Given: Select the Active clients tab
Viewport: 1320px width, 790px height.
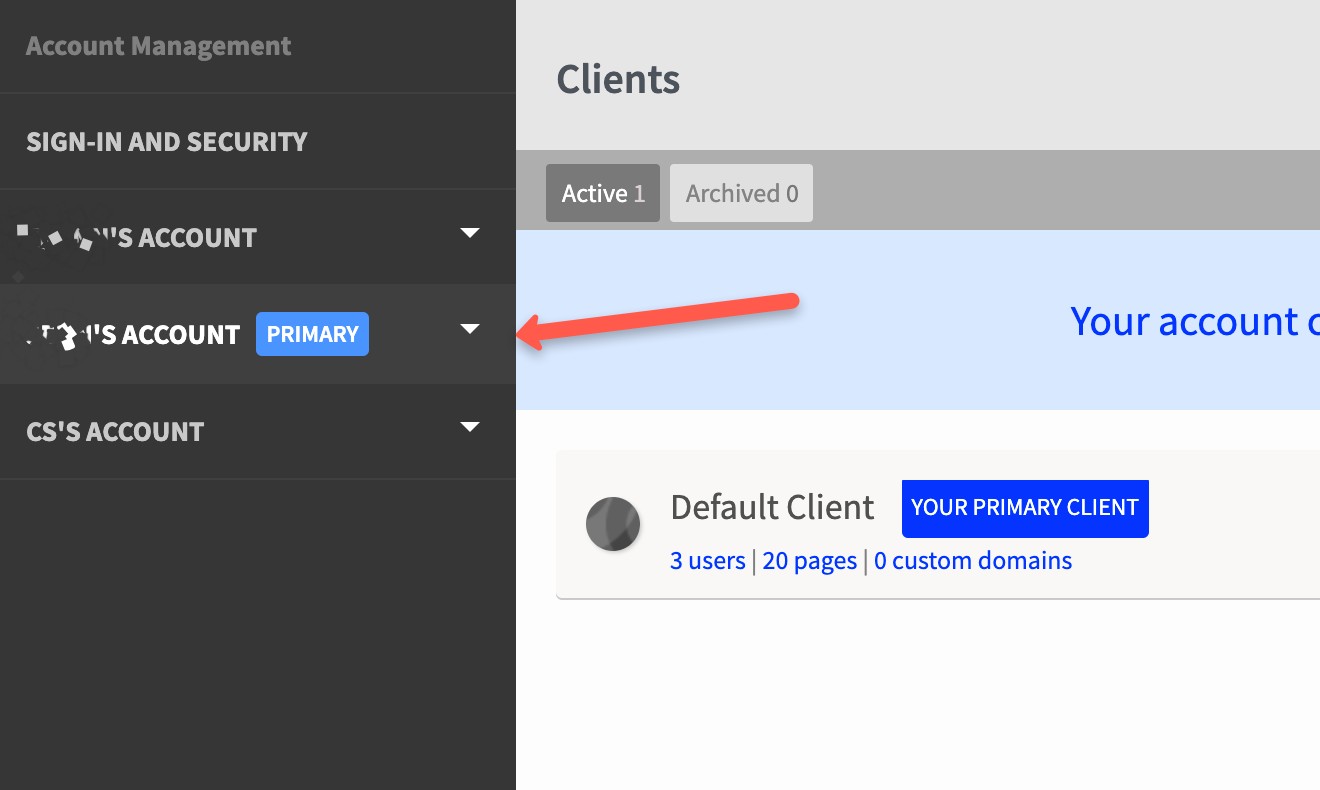Looking at the screenshot, I should (603, 193).
